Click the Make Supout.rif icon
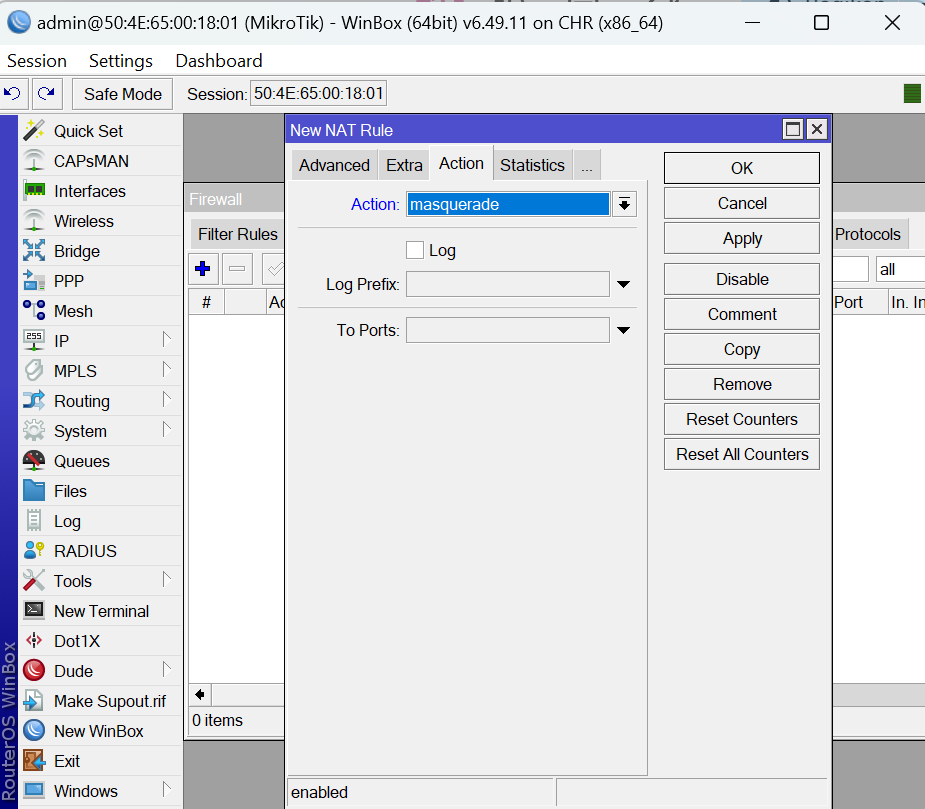 tap(34, 701)
